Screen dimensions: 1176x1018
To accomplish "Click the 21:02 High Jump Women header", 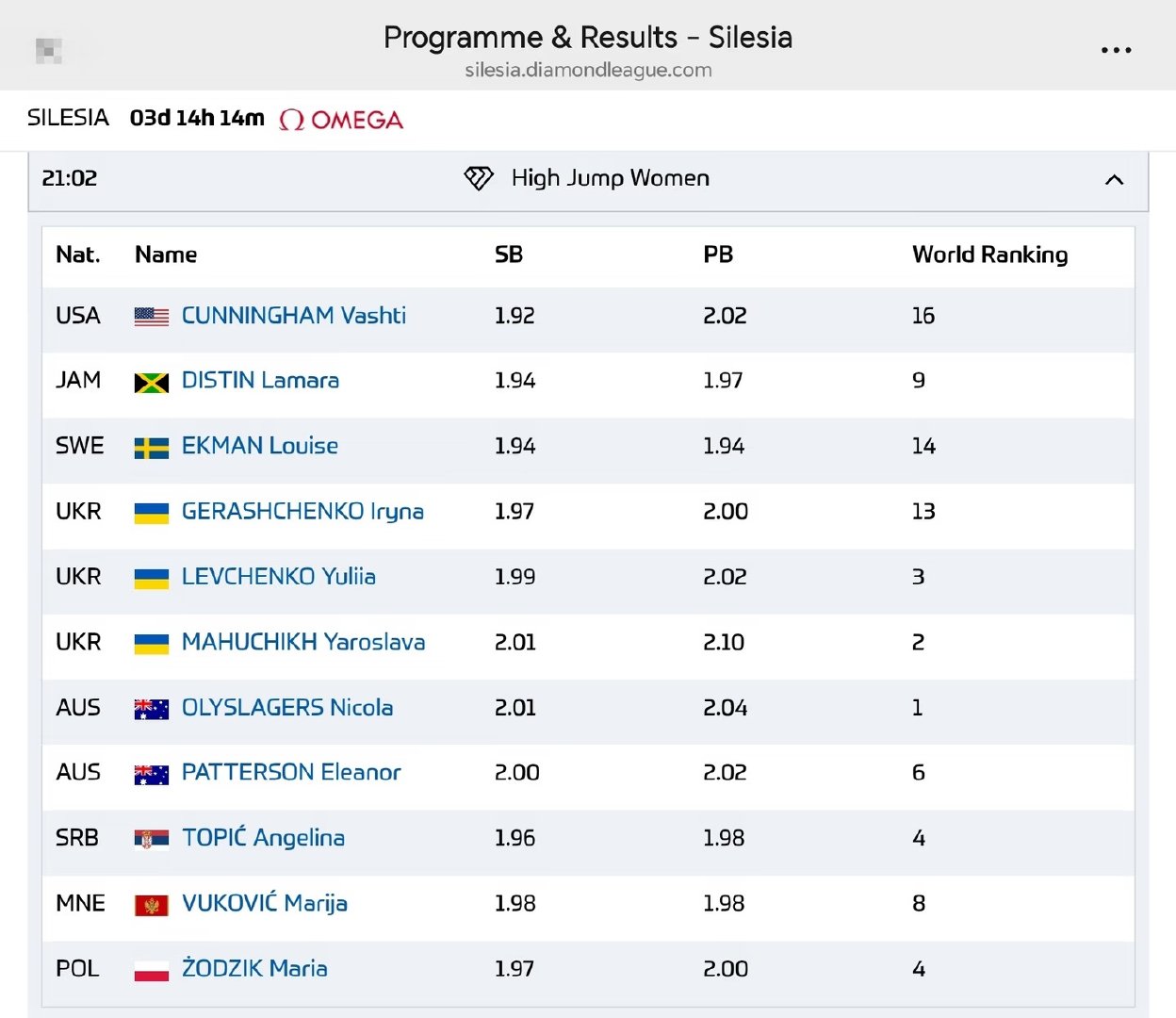I will [x=588, y=179].
